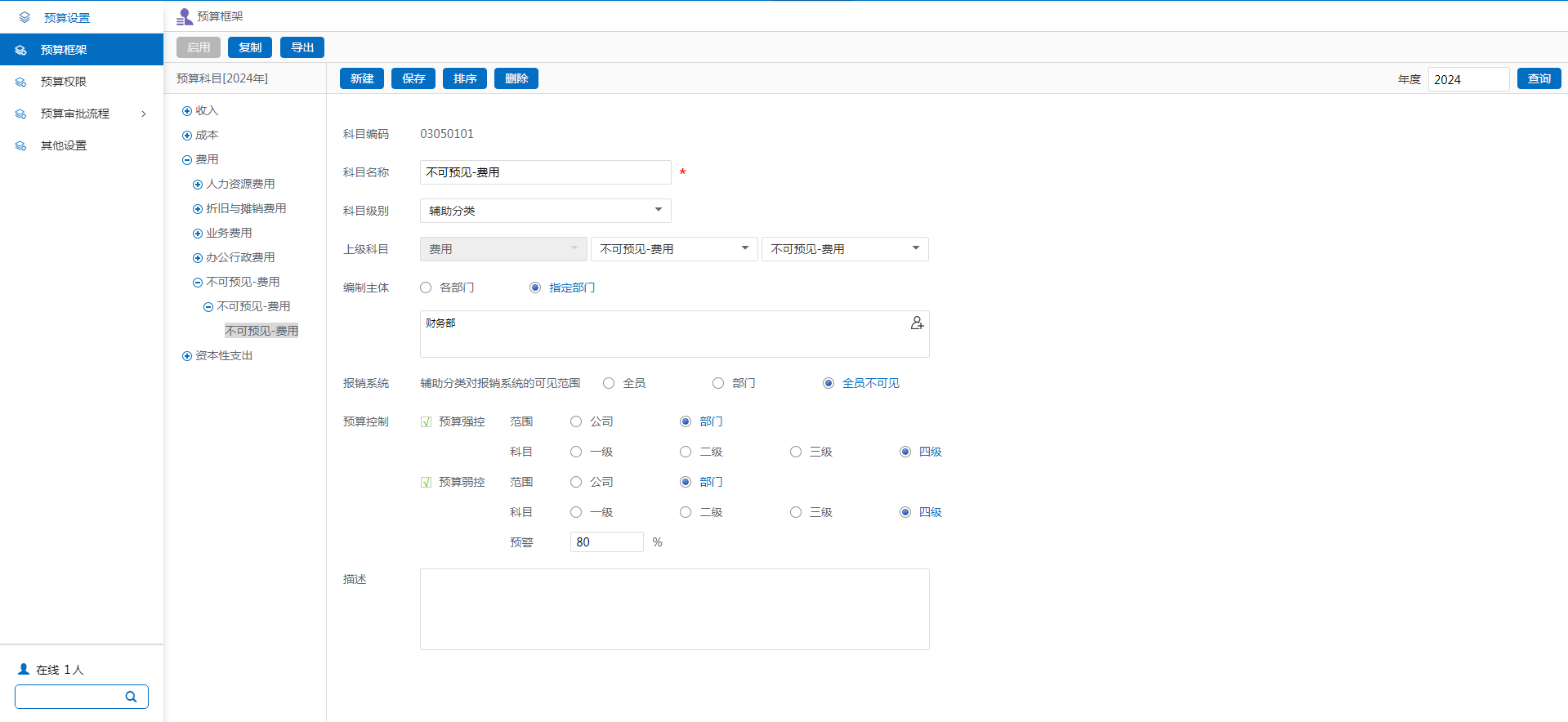Click the 其他设置 sidebar icon
The image size is (1568, 722).
[x=21, y=145]
